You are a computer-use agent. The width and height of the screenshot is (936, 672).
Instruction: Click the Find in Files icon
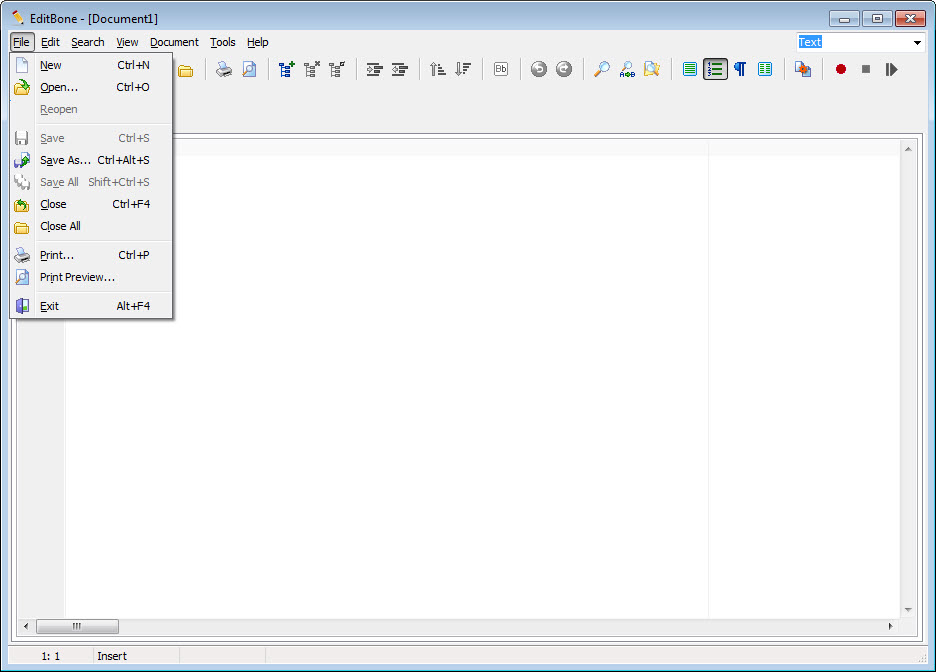coord(652,69)
